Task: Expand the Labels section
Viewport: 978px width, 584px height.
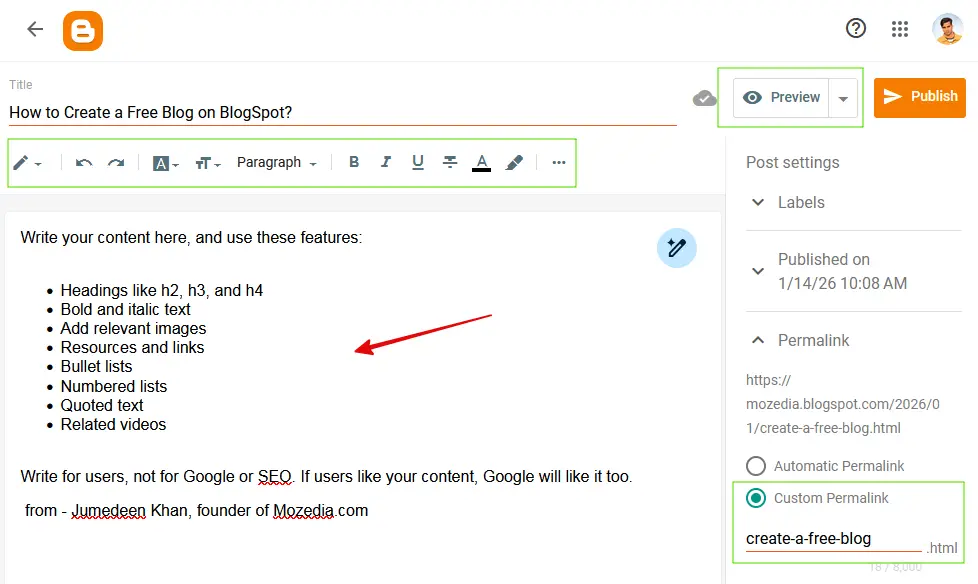Action: pos(759,202)
